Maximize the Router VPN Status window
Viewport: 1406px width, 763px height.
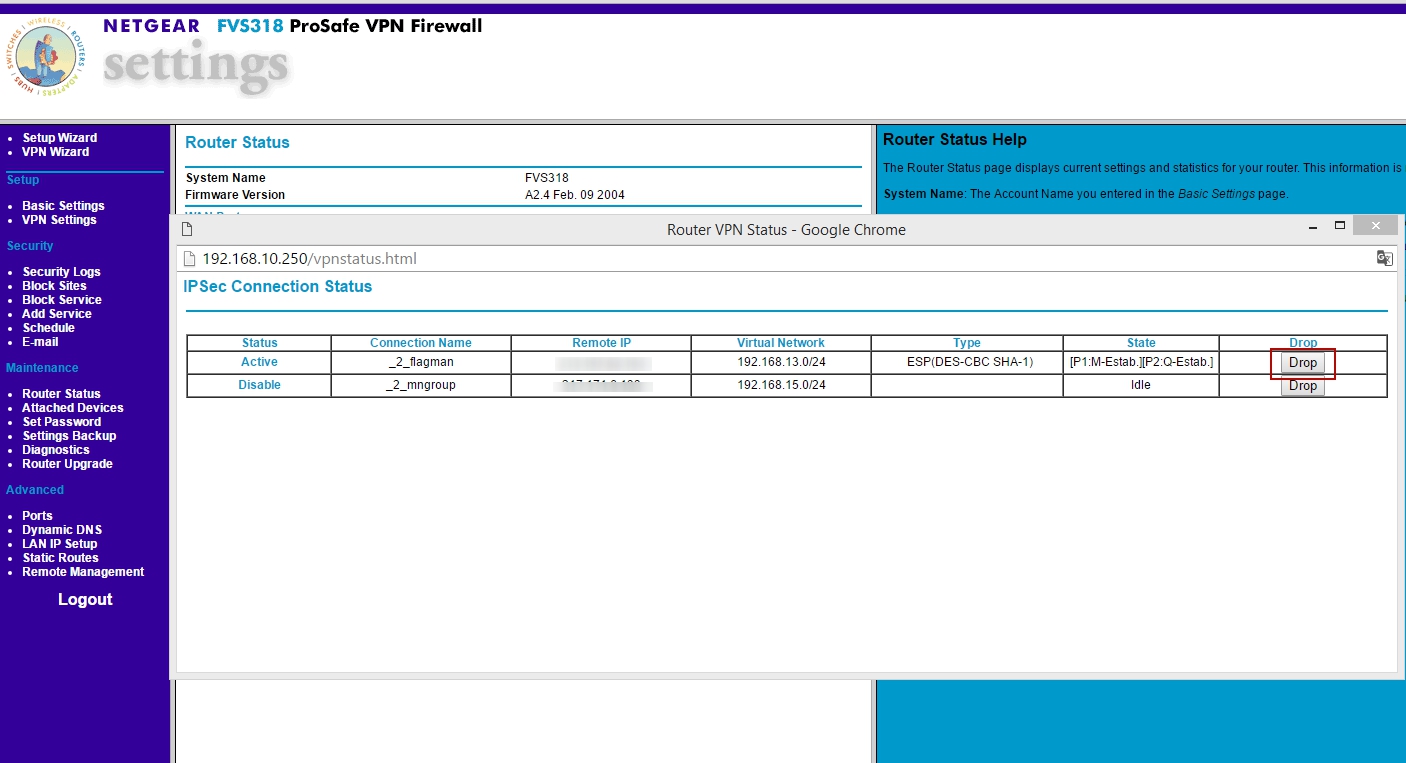[x=1340, y=226]
